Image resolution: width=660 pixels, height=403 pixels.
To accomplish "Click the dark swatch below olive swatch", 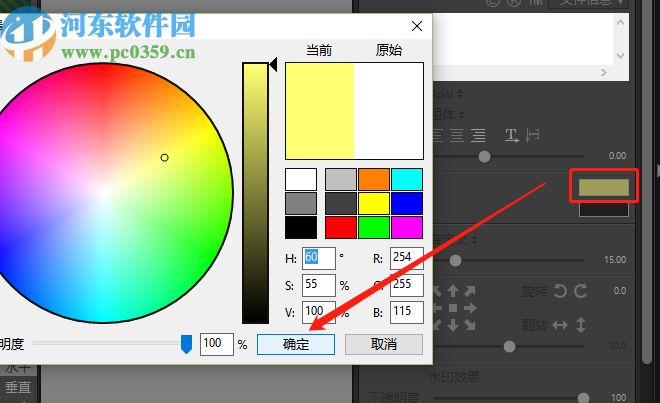I will point(604,209).
